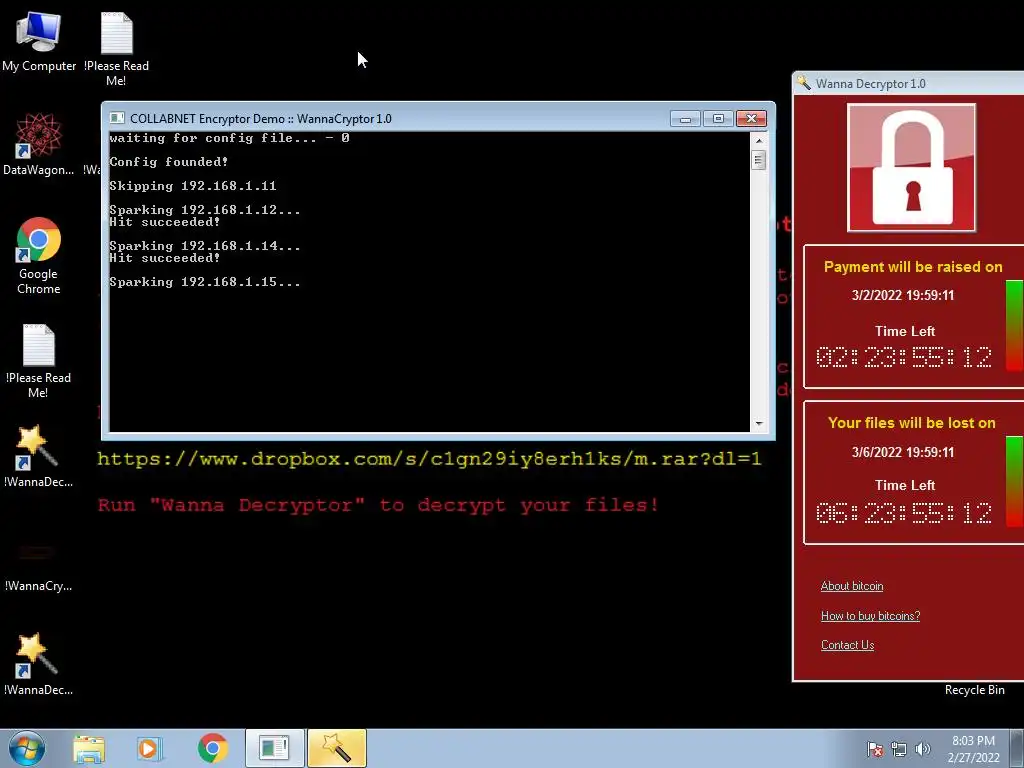Click the 'Skipping 192.168.1.11' console line
1024x768 pixels.
tap(193, 185)
